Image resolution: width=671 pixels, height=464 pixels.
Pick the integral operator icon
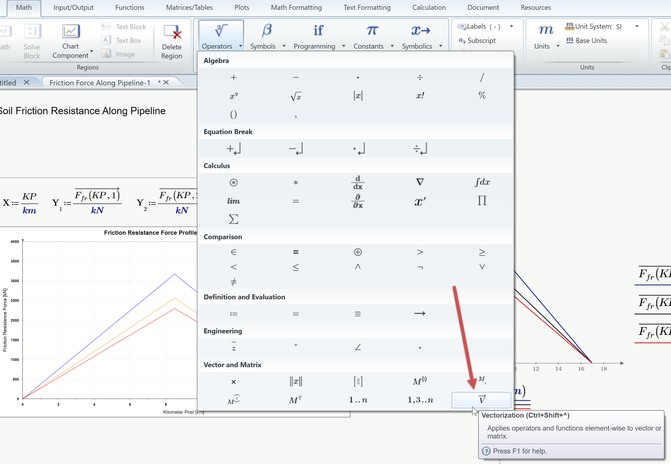[482, 182]
